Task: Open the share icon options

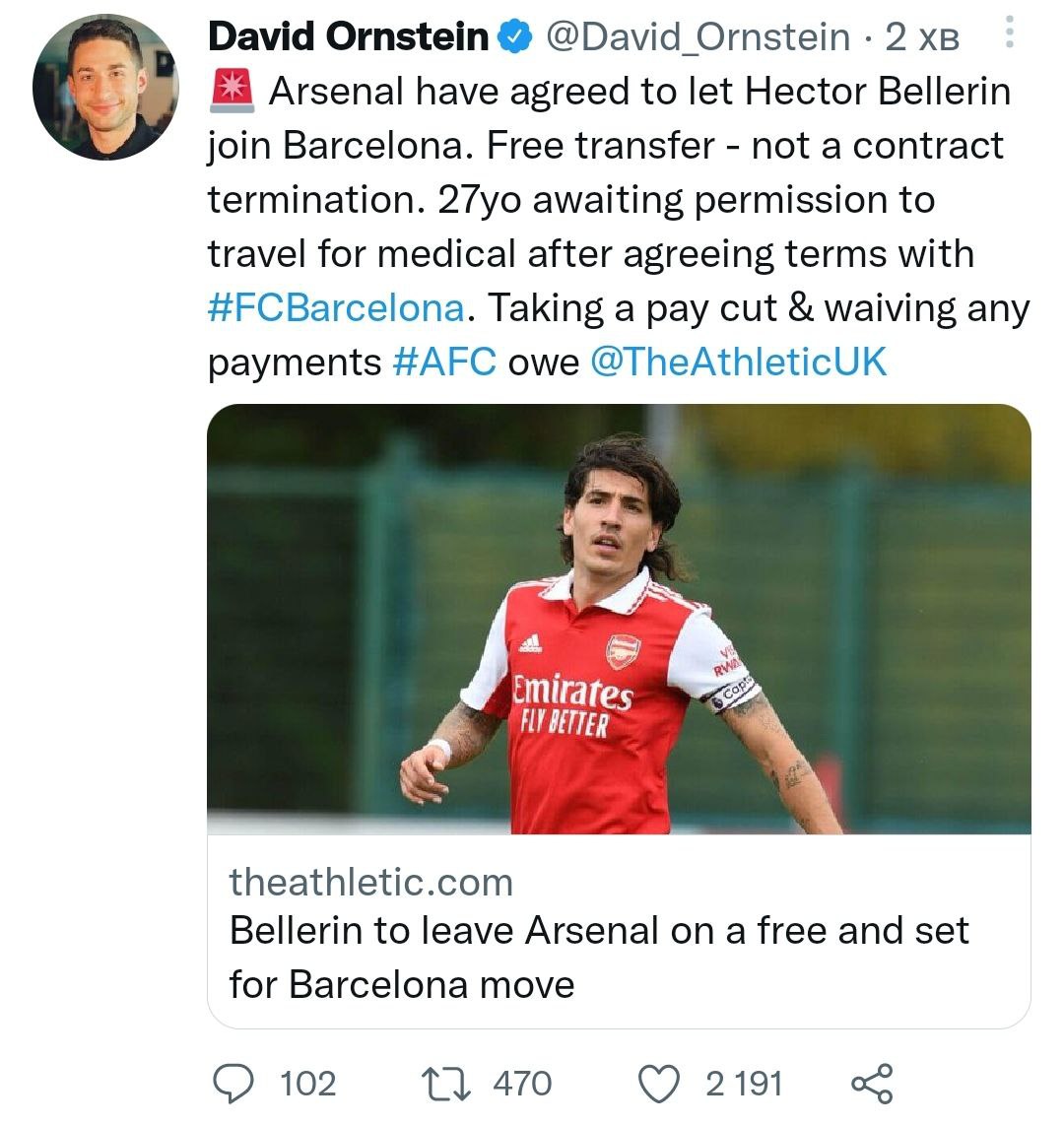Action: pyautogui.click(x=871, y=1083)
